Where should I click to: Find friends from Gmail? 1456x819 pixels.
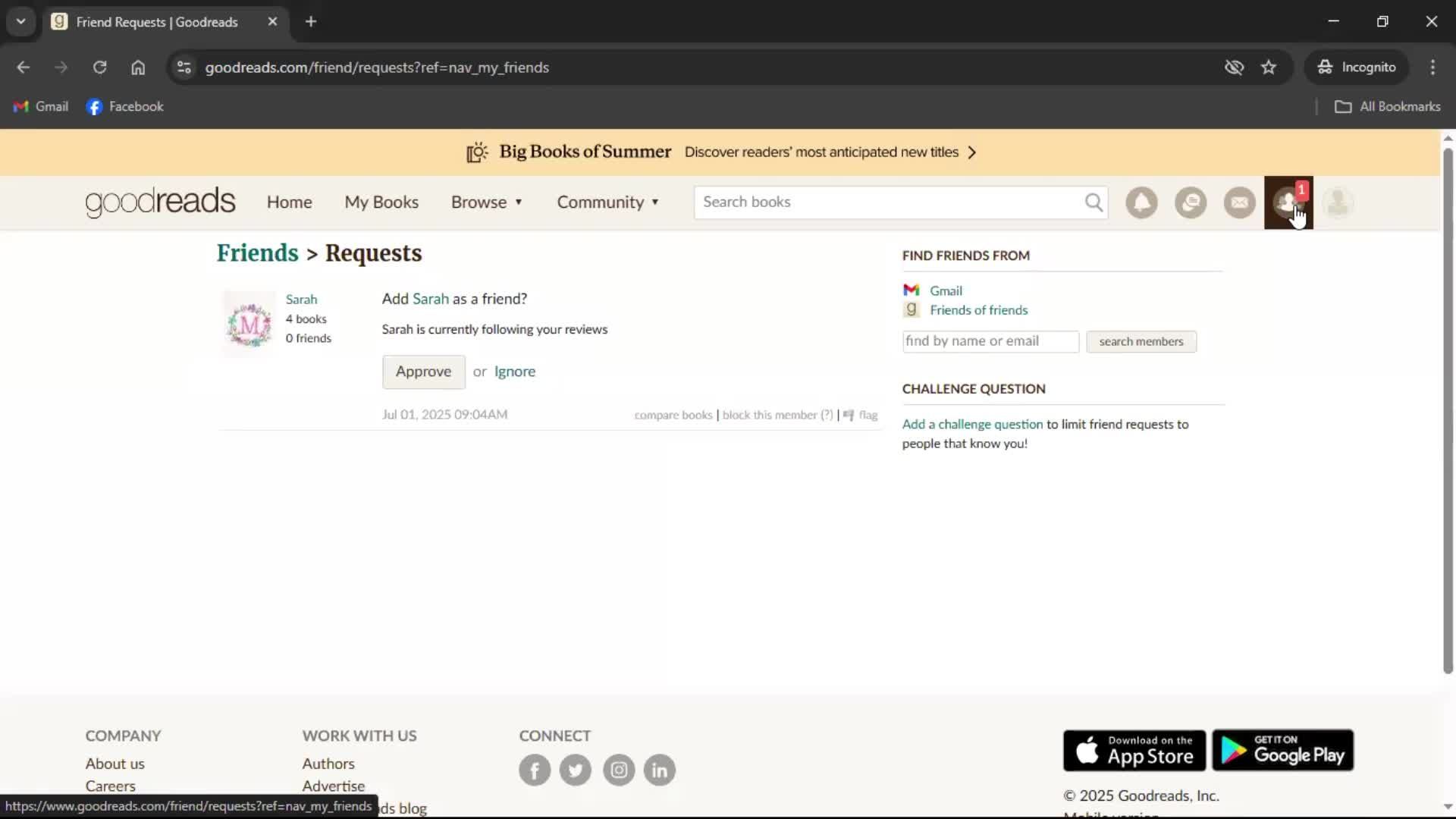point(946,290)
